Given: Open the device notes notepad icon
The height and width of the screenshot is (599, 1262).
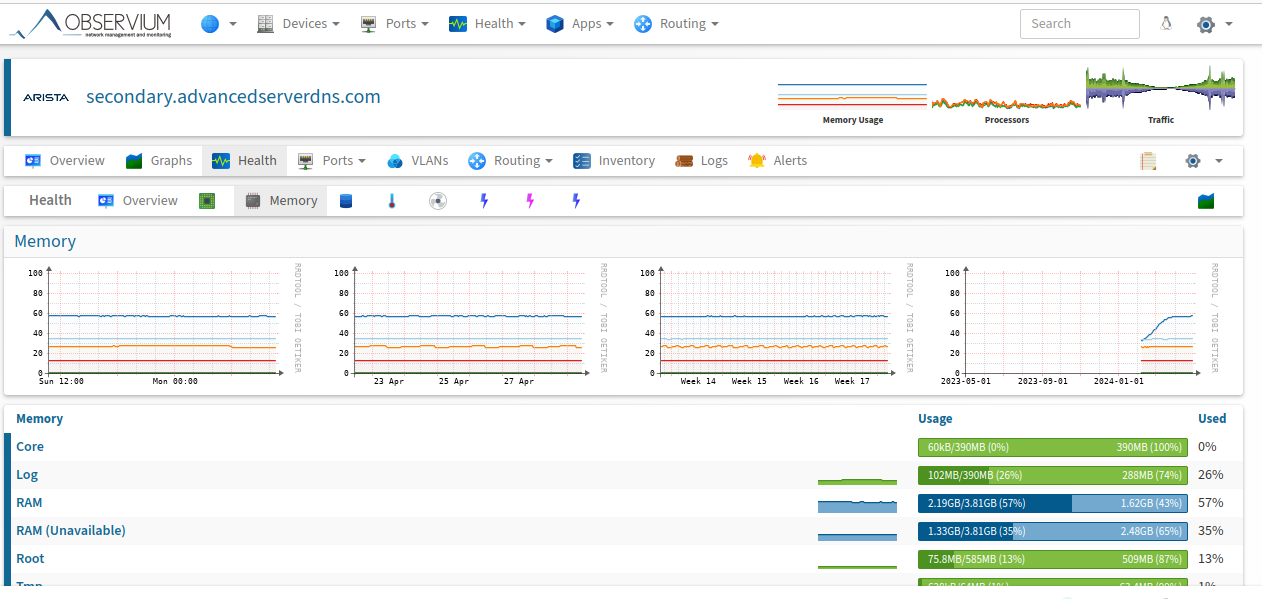Looking at the screenshot, I should point(1148,161).
